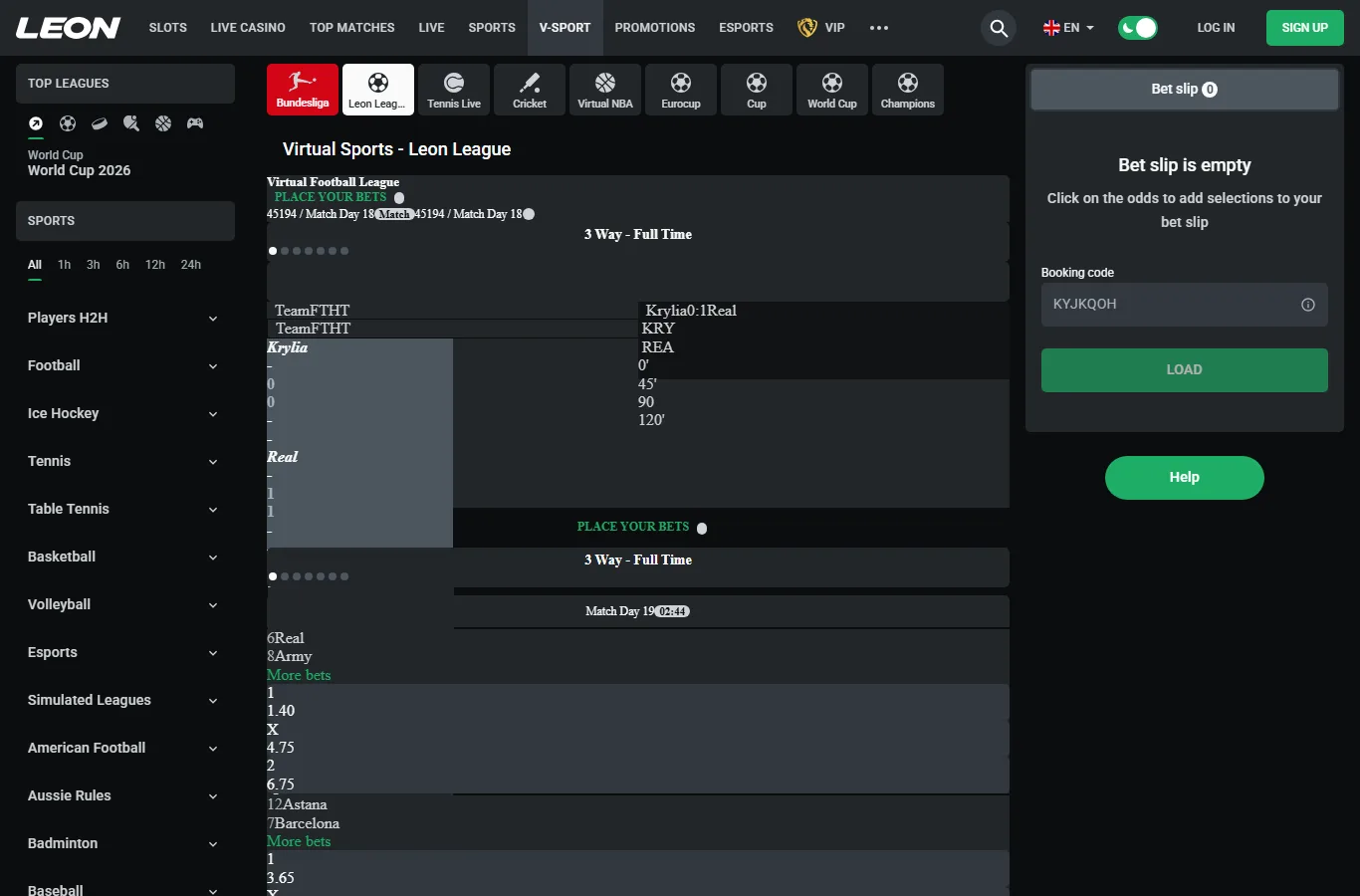Open the Bundesliga virtual sport
1360x896 pixels.
tap(303, 90)
